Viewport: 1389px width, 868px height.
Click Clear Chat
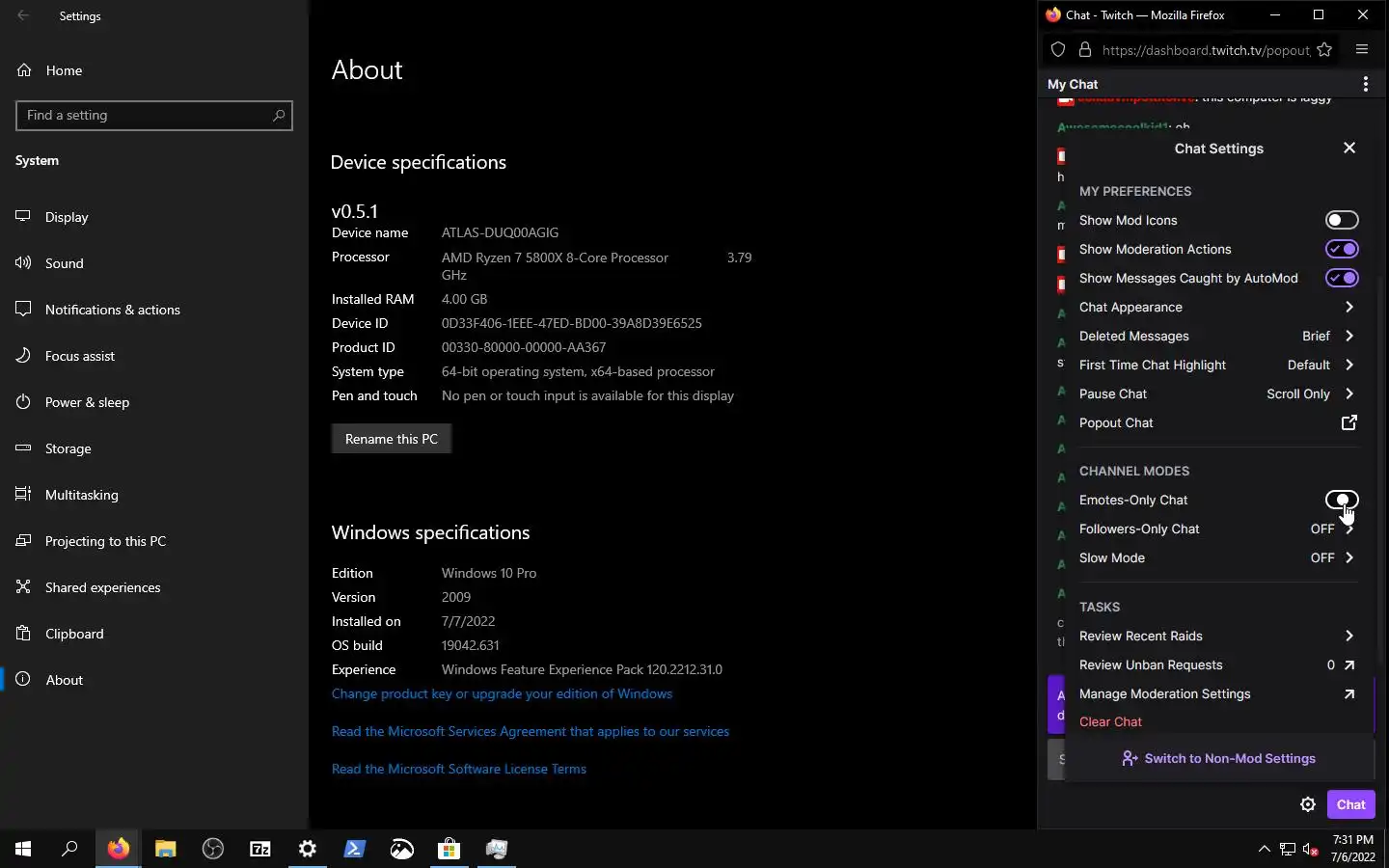(1110, 721)
